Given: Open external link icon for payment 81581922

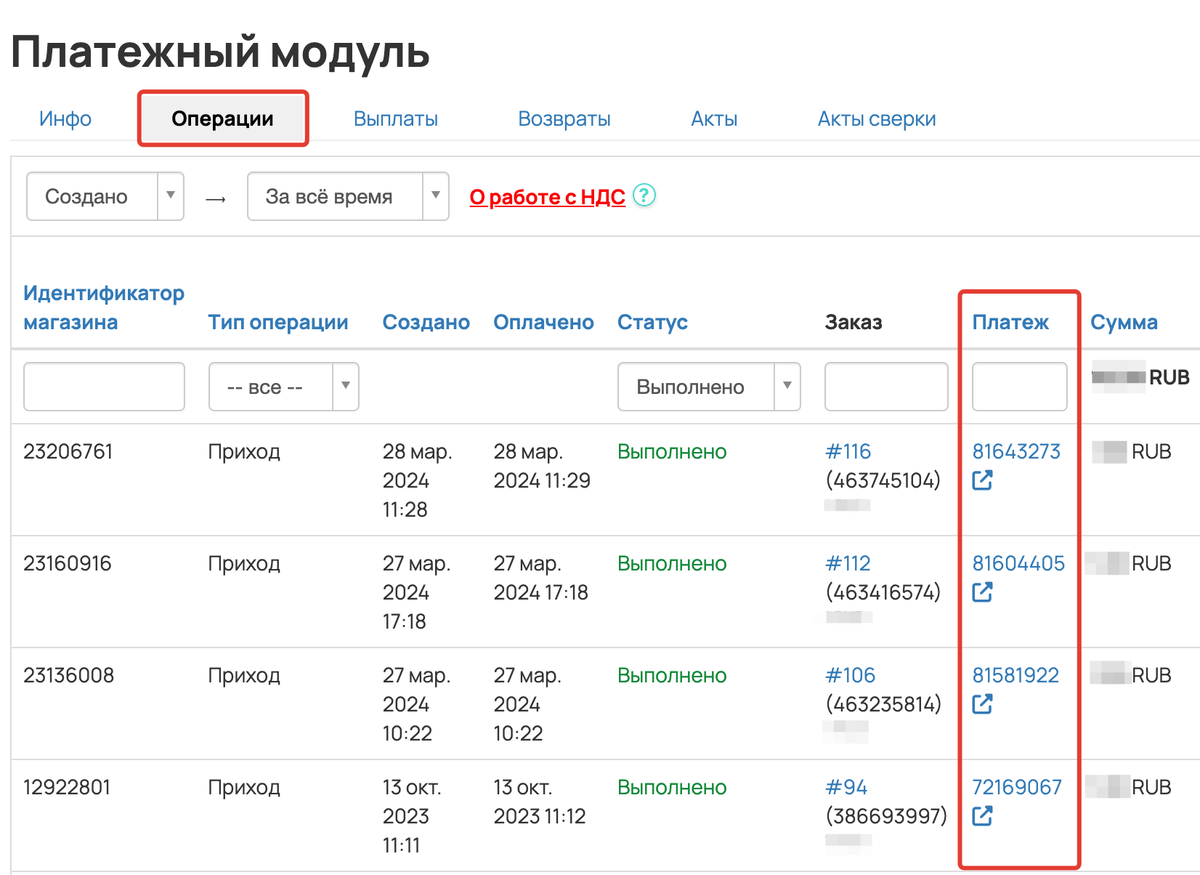Looking at the screenshot, I should point(983,704).
